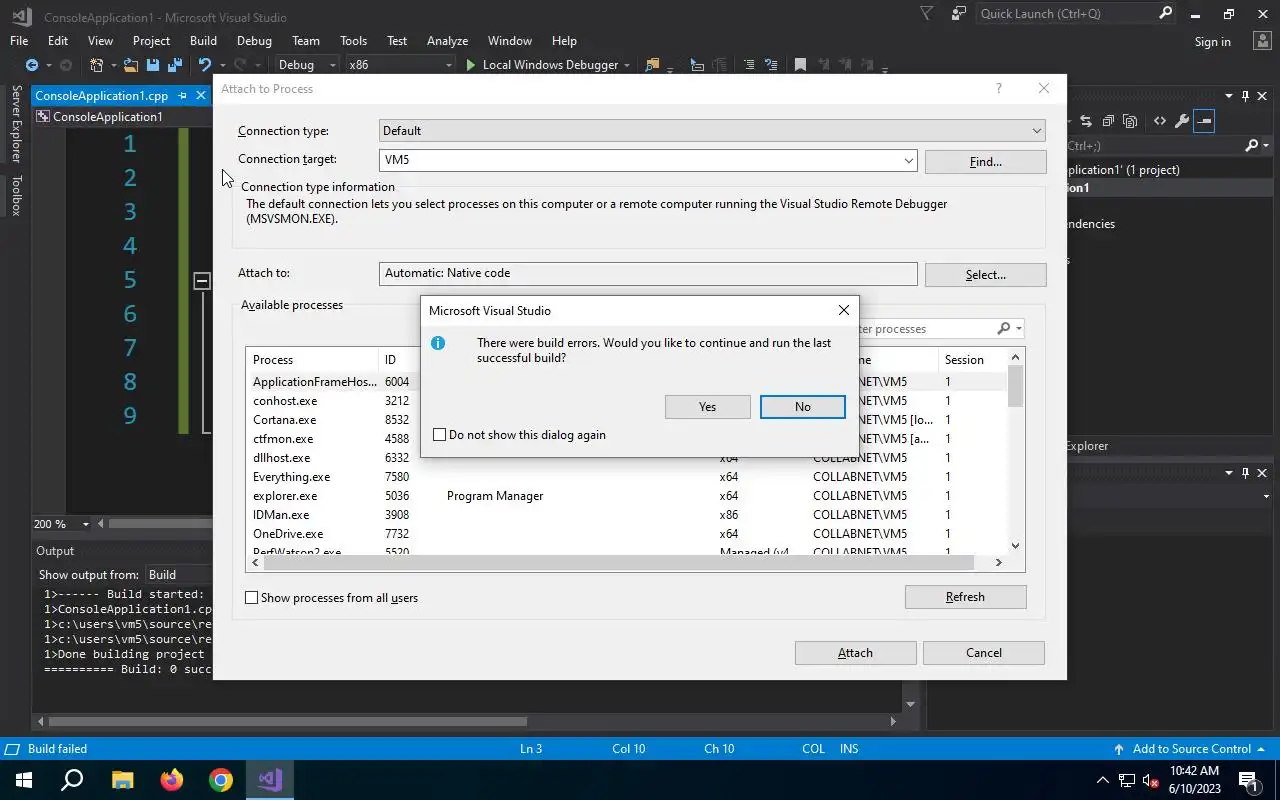
Task: Pin the ConsoleApplication1.cpp tab
Action: tap(183, 96)
